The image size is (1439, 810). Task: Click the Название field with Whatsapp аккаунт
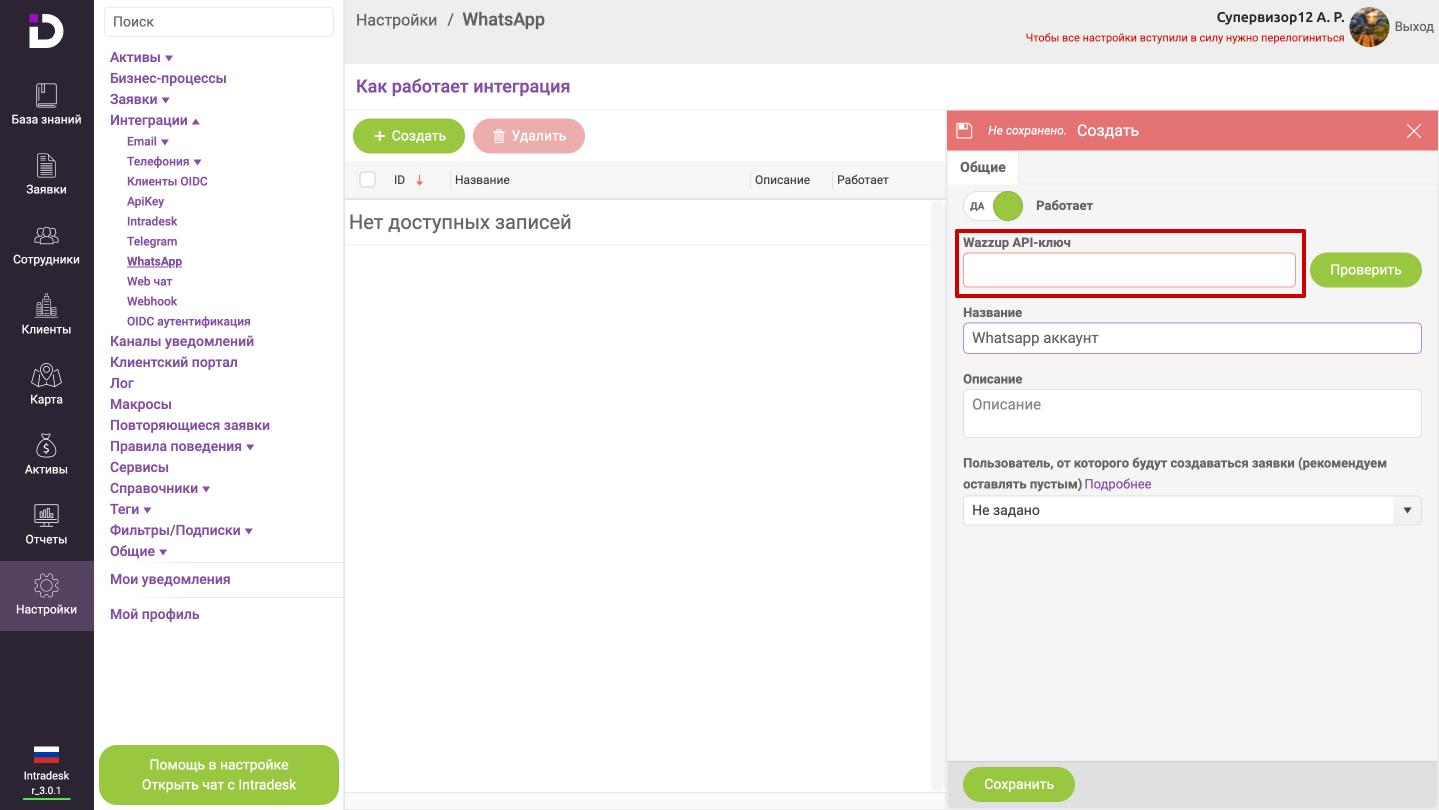pos(1192,338)
